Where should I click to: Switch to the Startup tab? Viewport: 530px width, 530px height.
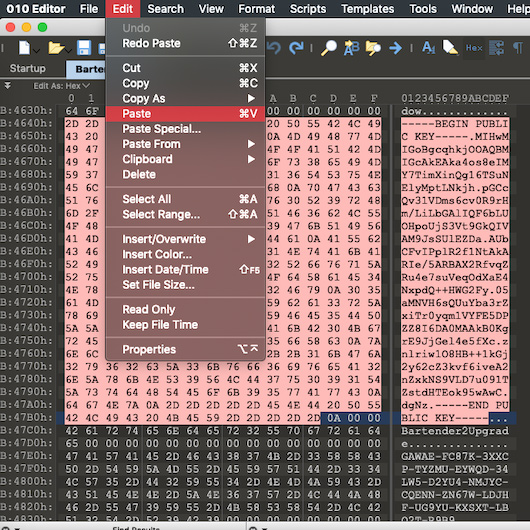tap(27, 68)
